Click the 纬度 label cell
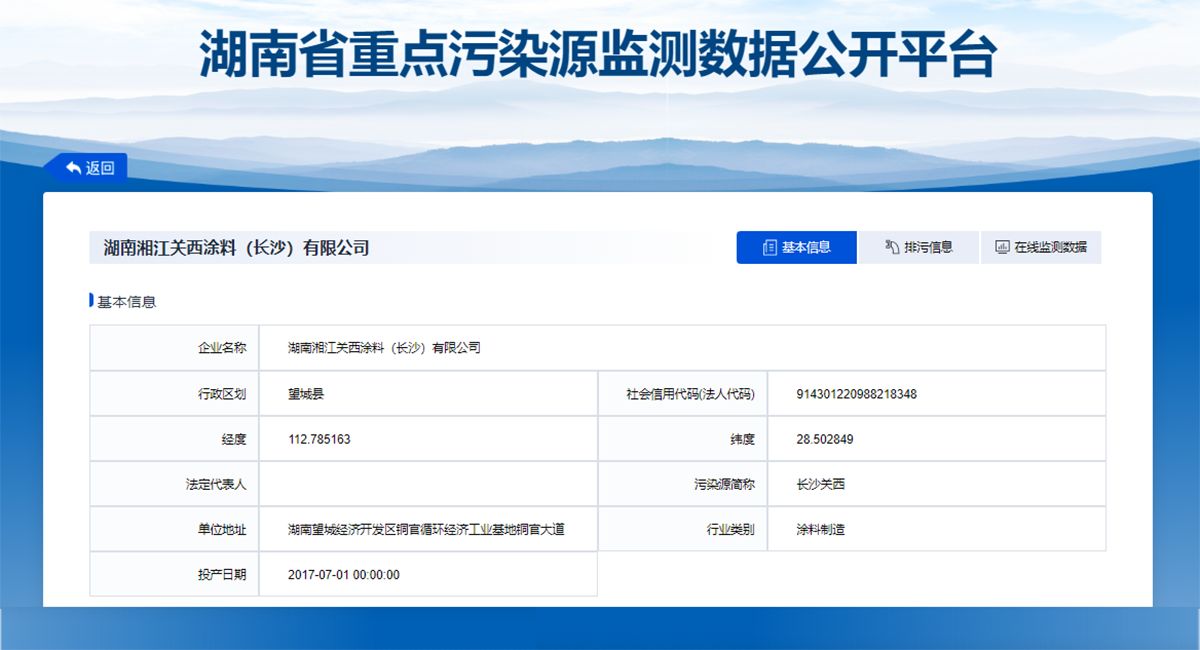The image size is (1200, 650). tap(683, 439)
